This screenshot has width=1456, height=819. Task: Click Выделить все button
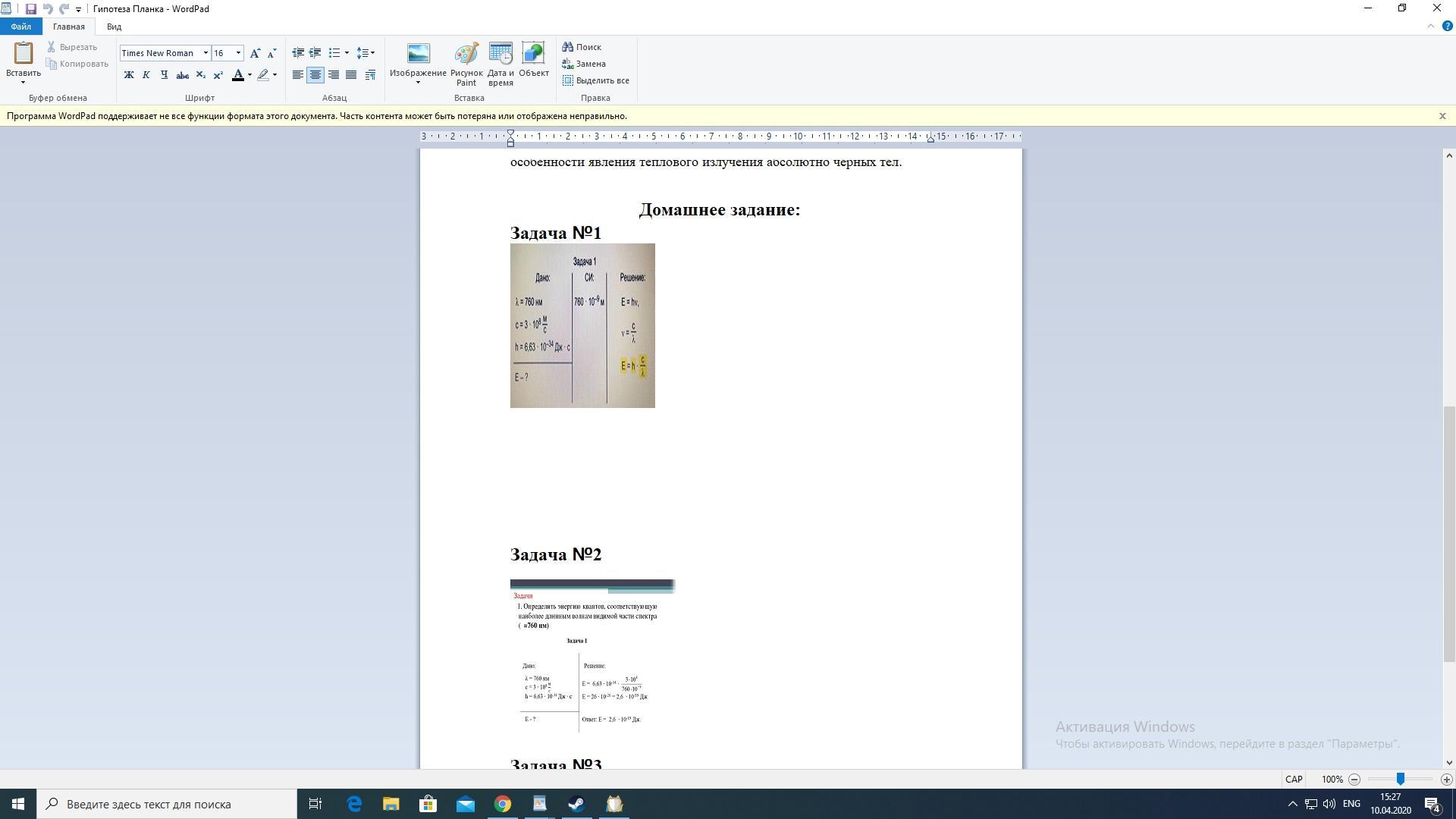tap(596, 80)
